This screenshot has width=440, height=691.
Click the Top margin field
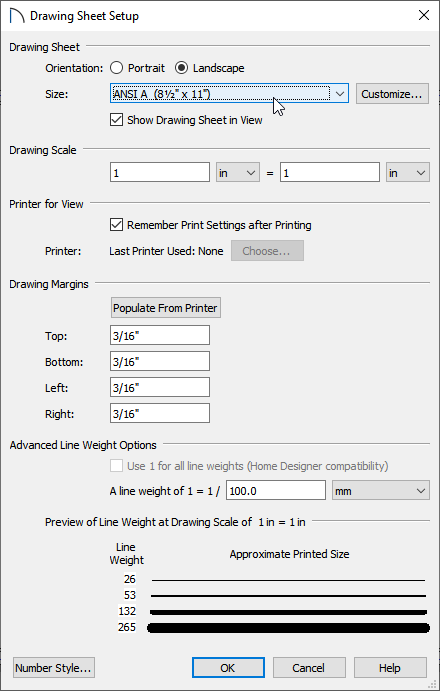click(x=160, y=335)
